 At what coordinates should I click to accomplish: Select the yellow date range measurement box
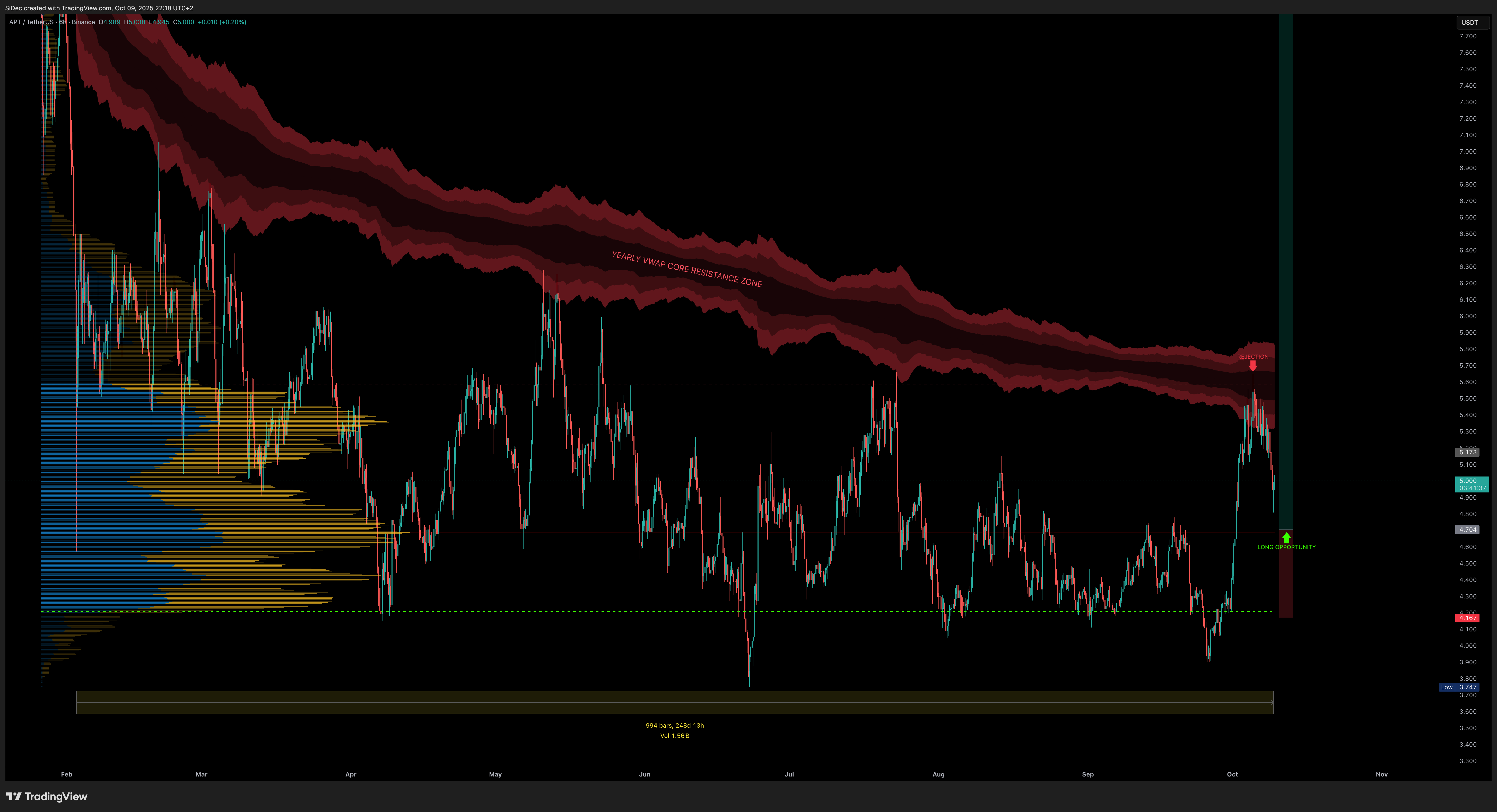(675, 702)
